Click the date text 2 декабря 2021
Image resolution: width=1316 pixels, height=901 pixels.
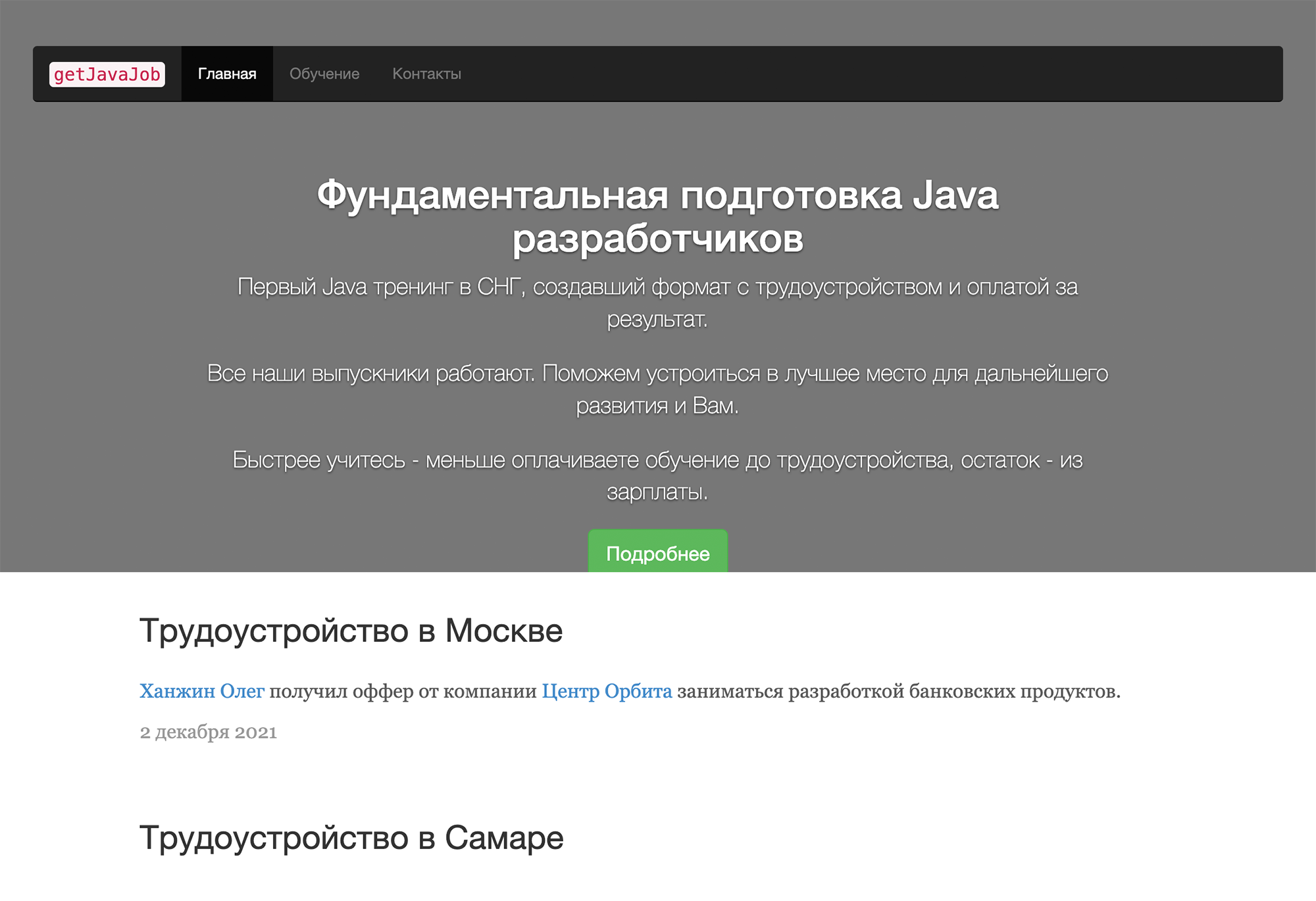pos(208,732)
